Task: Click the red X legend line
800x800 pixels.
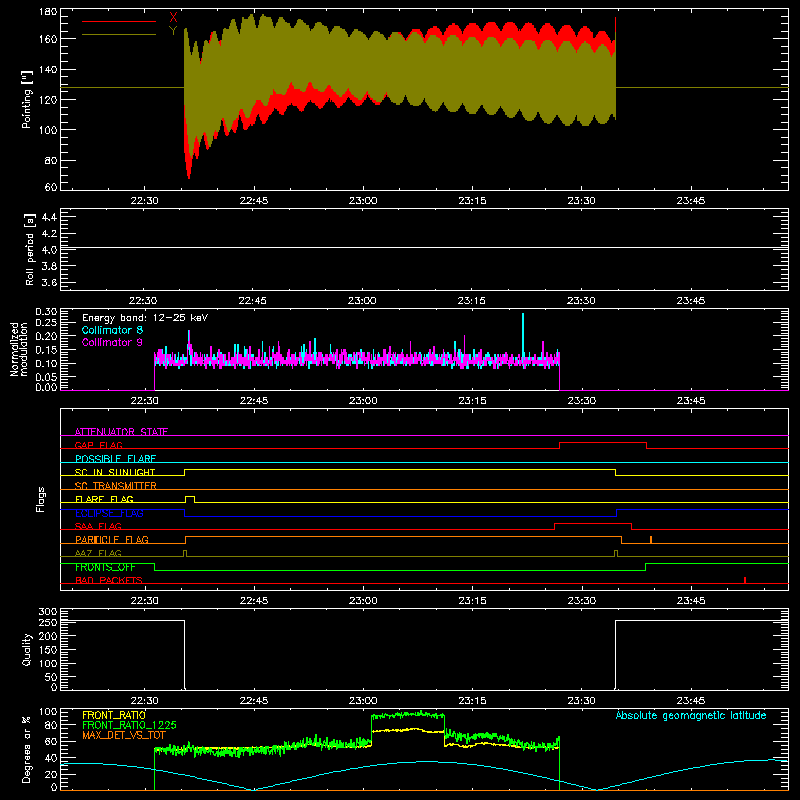Action: [118, 21]
